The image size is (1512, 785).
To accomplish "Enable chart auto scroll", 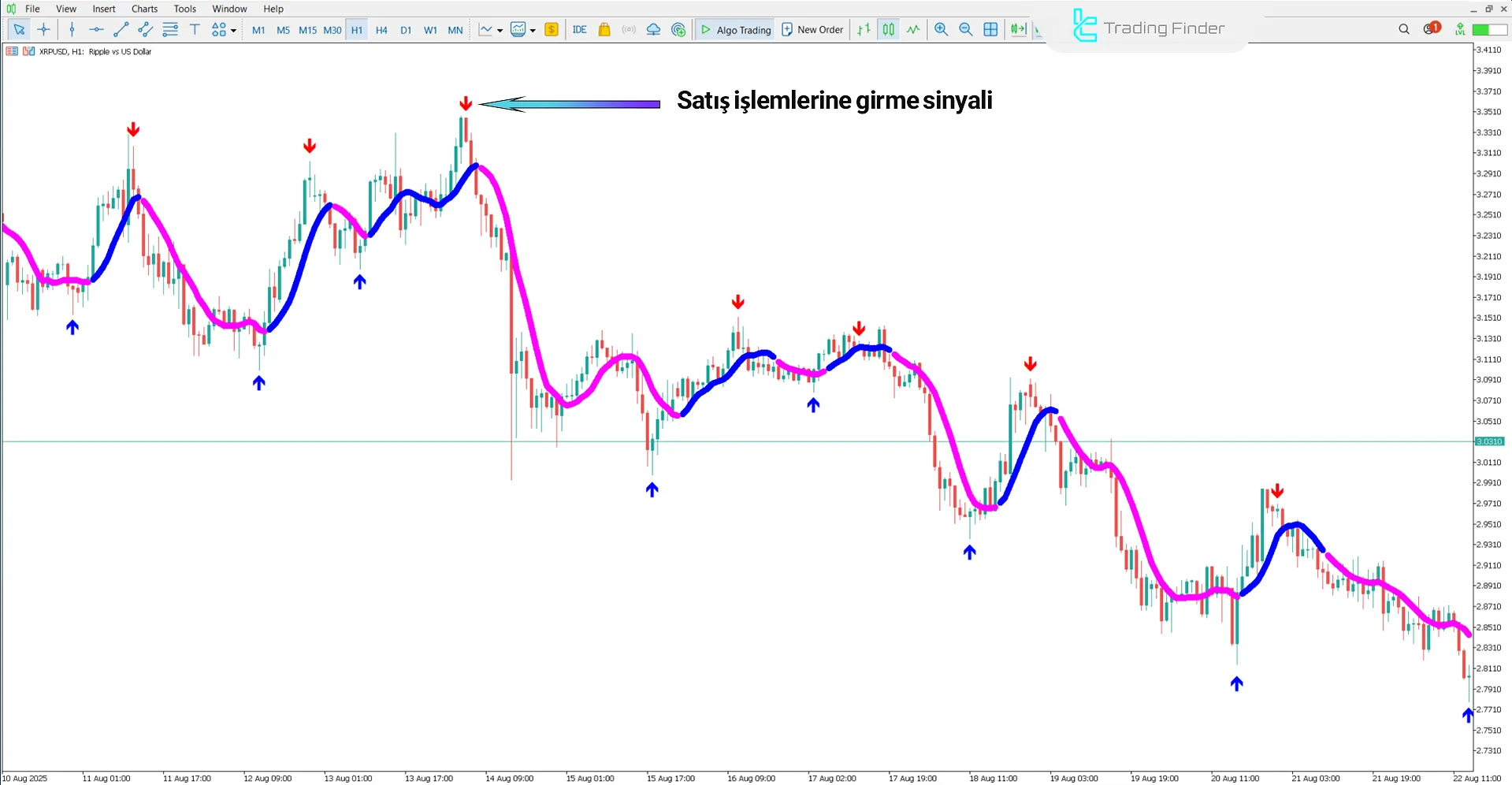I will 1018,29.
